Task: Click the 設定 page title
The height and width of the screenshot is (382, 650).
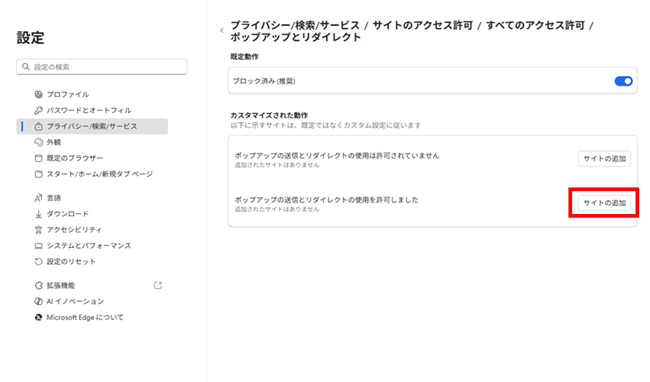Action: click(x=30, y=38)
